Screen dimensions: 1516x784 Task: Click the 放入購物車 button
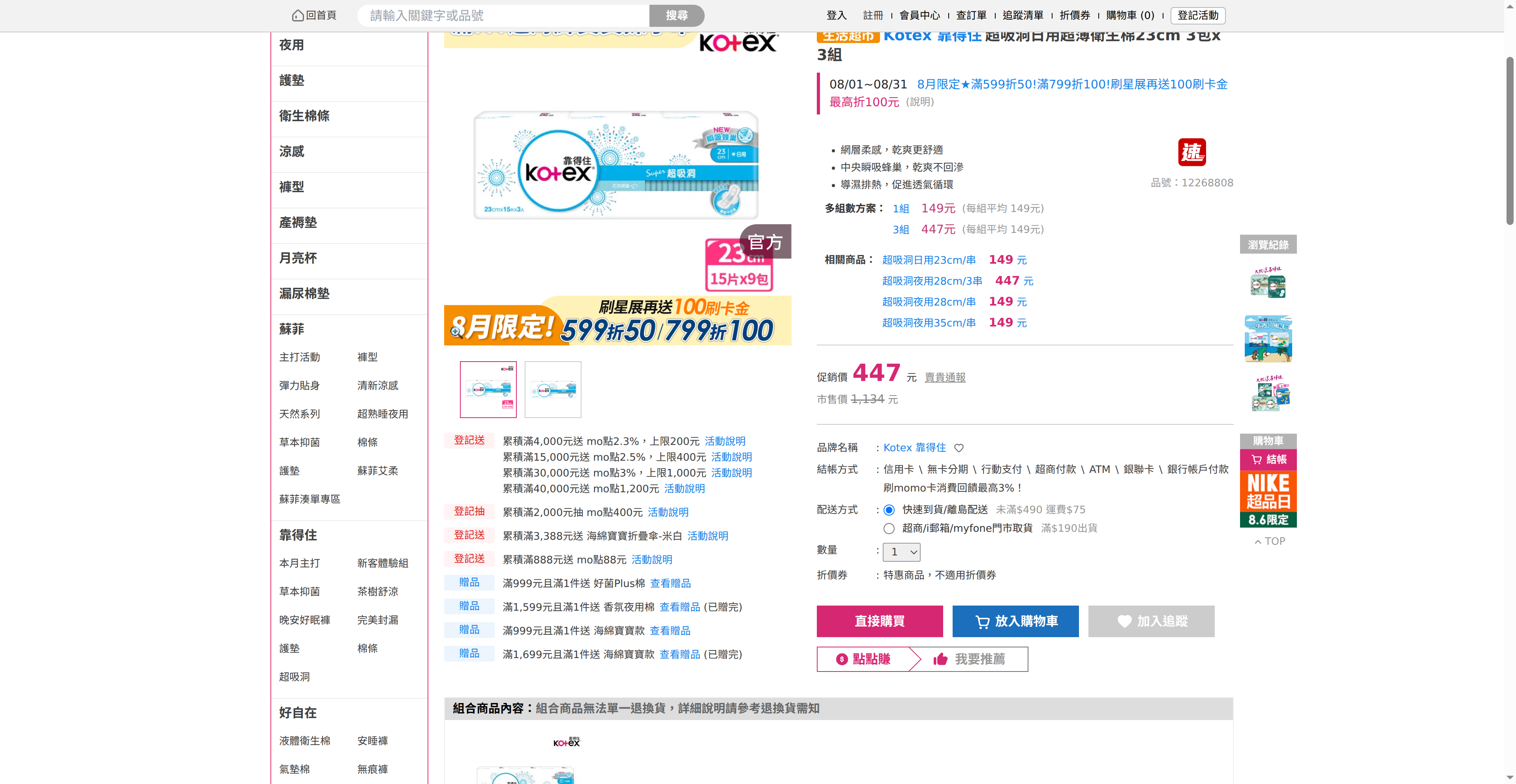pyautogui.click(x=1016, y=621)
